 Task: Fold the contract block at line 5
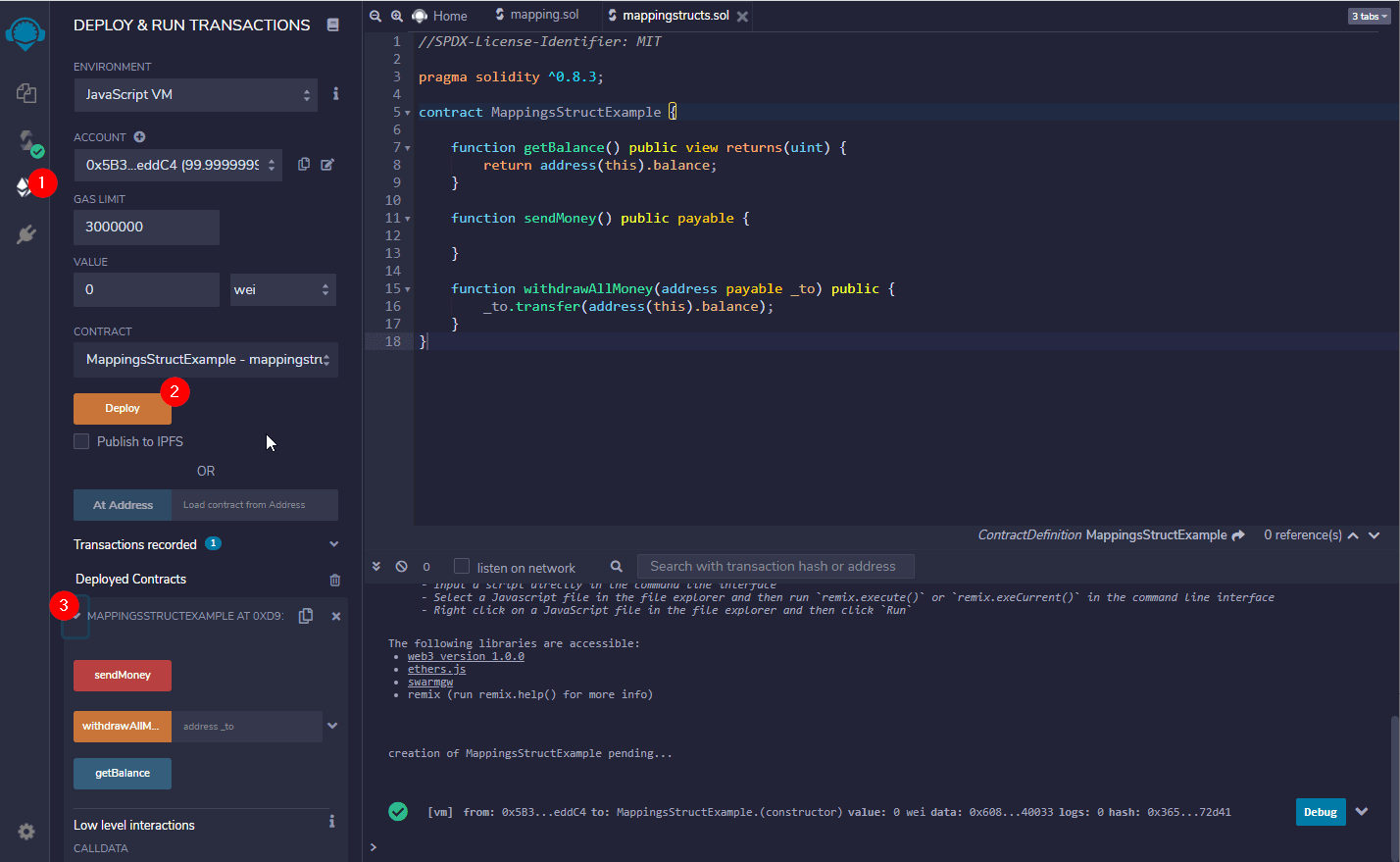pyautogui.click(x=408, y=113)
